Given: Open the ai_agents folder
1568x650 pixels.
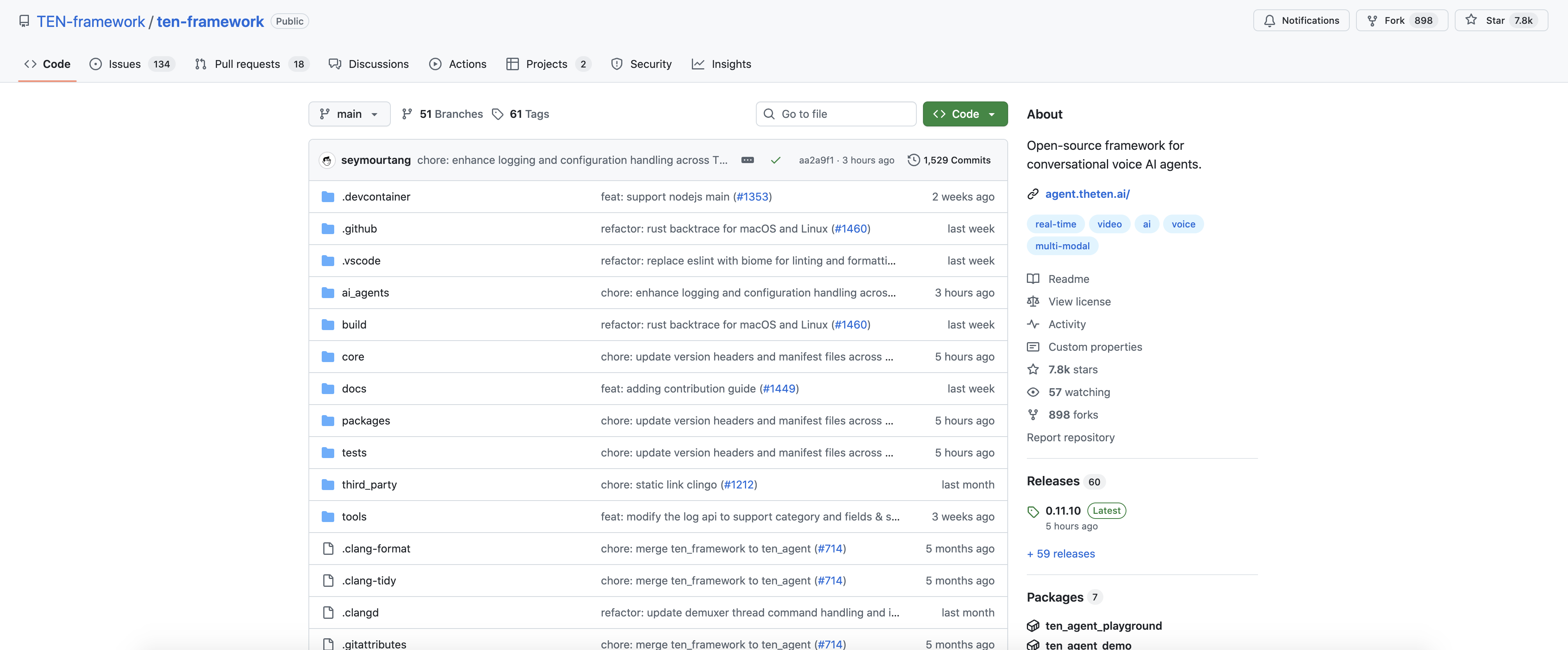Looking at the screenshot, I should click(x=365, y=293).
